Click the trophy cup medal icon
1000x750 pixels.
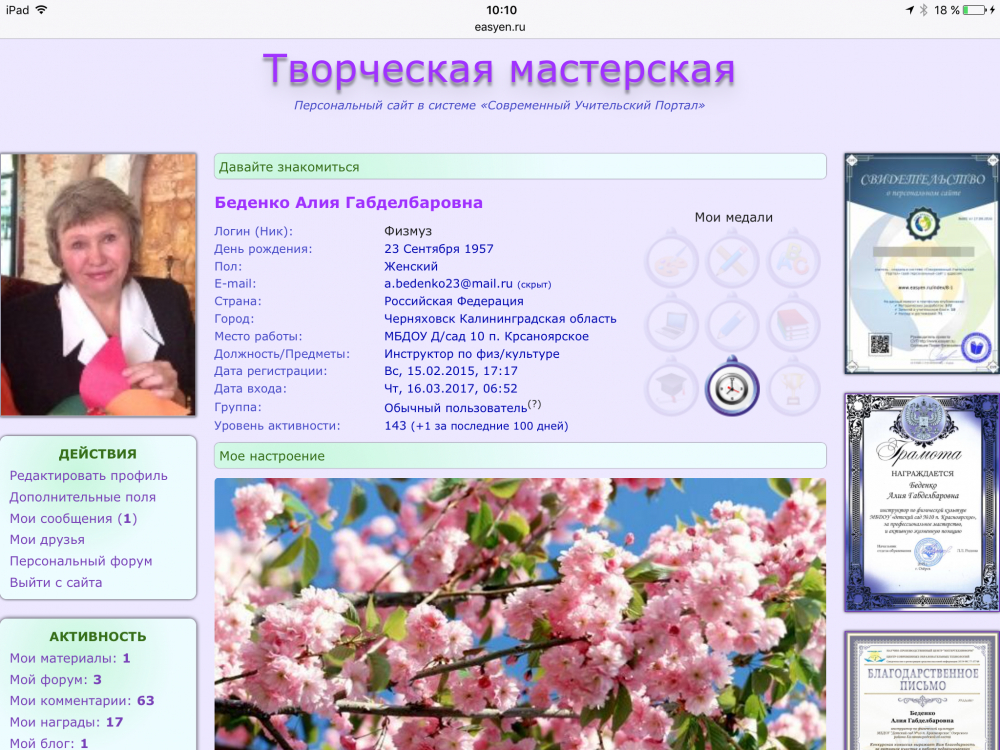(x=793, y=386)
